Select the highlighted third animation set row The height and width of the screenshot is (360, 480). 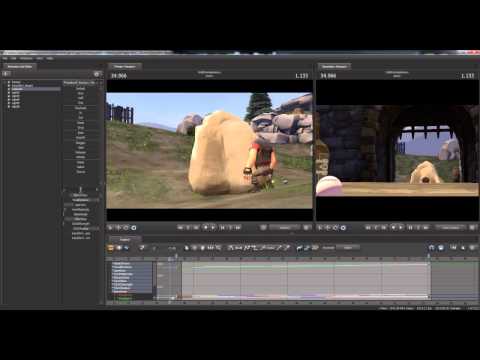coord(36,89)
